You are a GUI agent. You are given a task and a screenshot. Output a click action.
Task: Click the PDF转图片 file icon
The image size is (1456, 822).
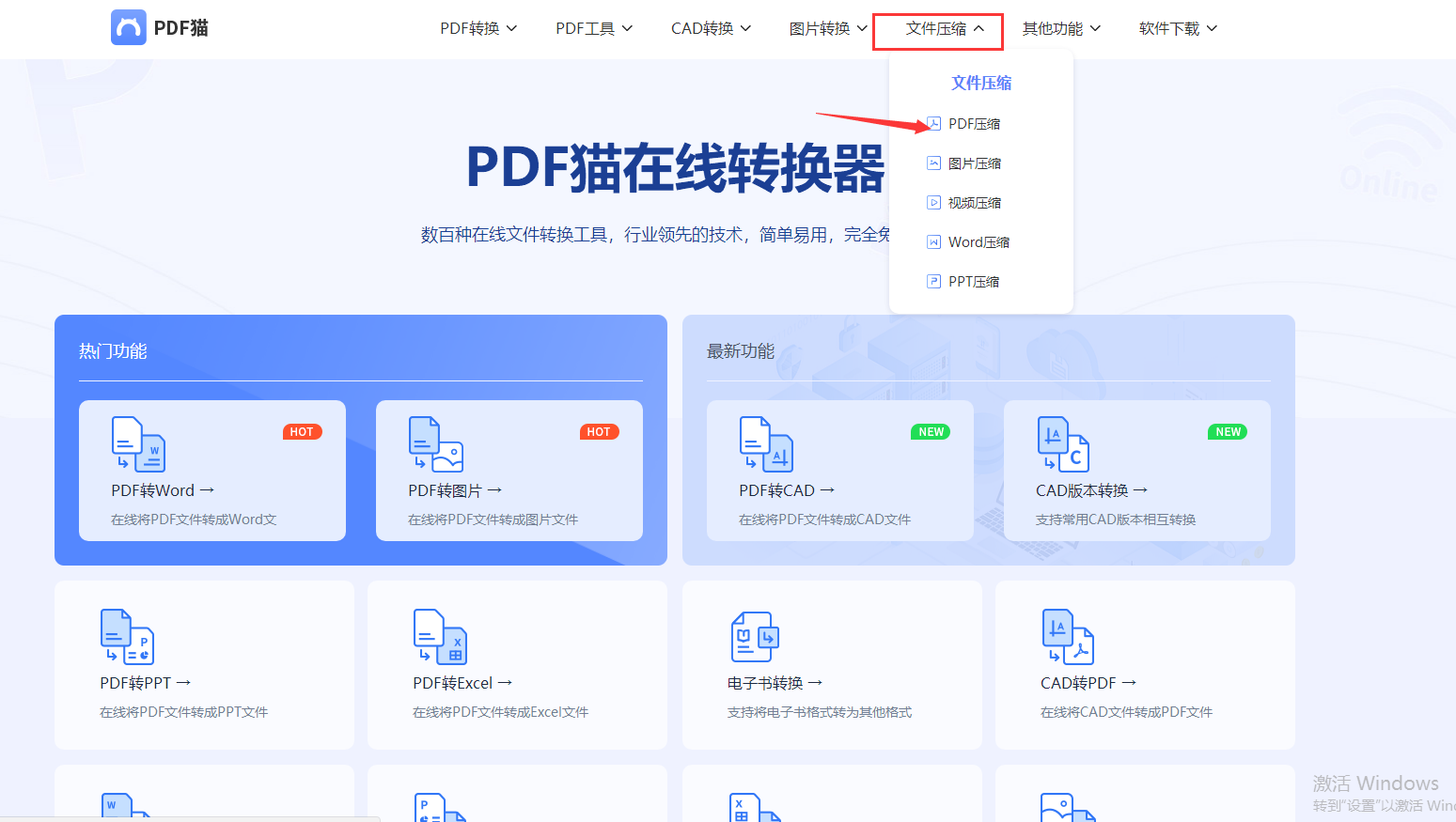[436, 443]
